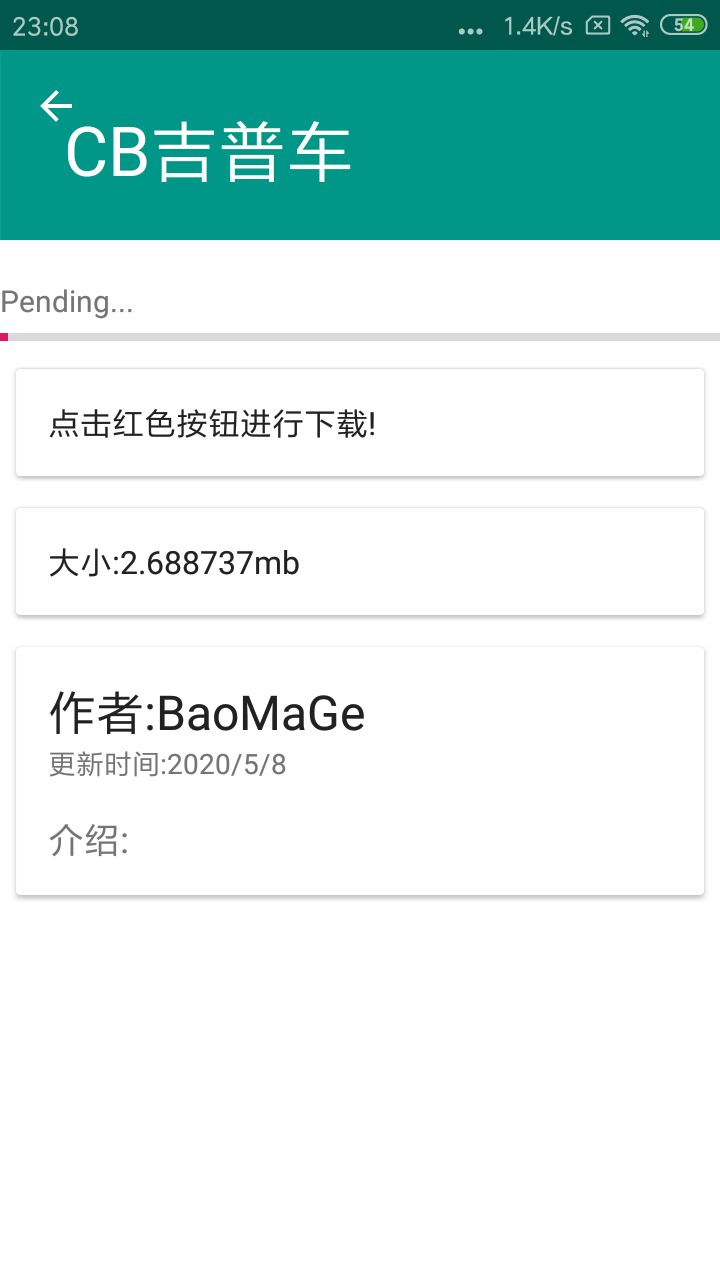Click the blank white area below the author card
Image resolution: width=720 pixels, height=1280 pixels.
pos(360,1080)
